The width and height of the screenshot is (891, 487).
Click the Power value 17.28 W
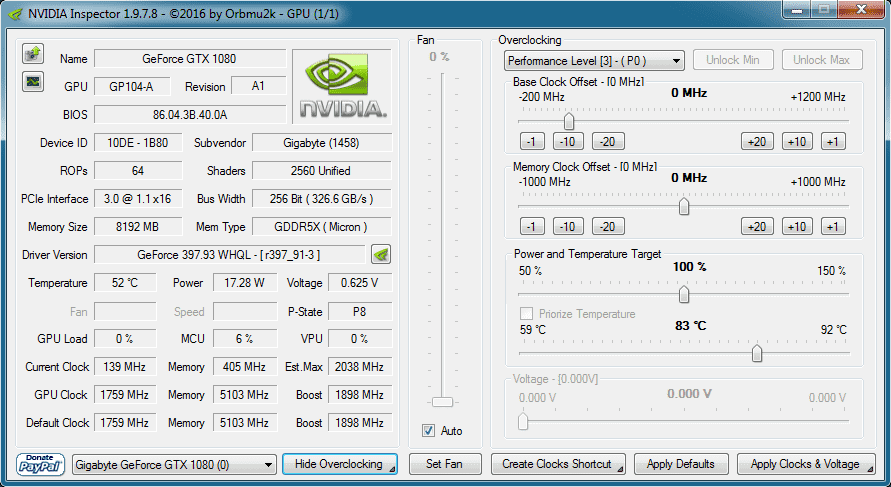[245, 283]
